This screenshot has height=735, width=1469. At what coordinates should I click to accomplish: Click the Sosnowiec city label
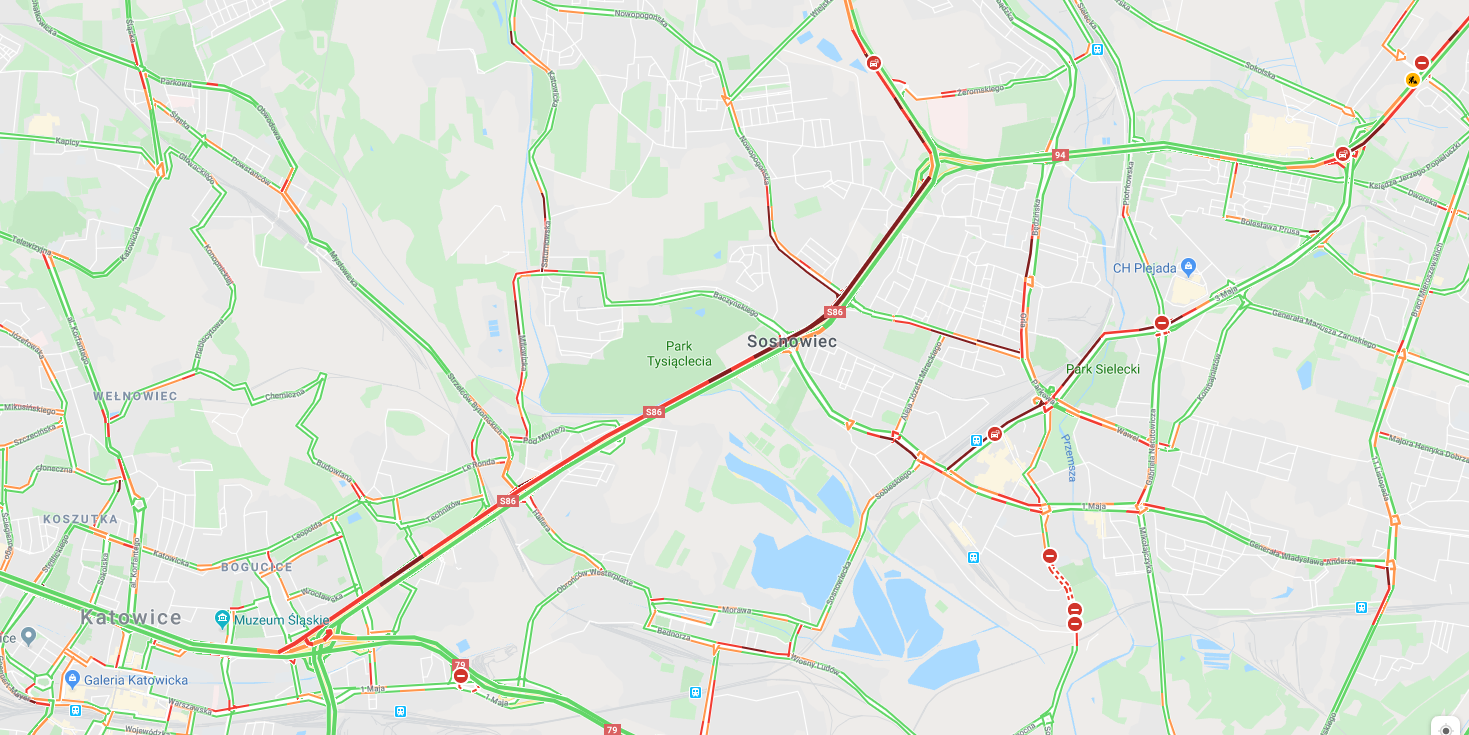pyautogui.click(x=792, y=342)
